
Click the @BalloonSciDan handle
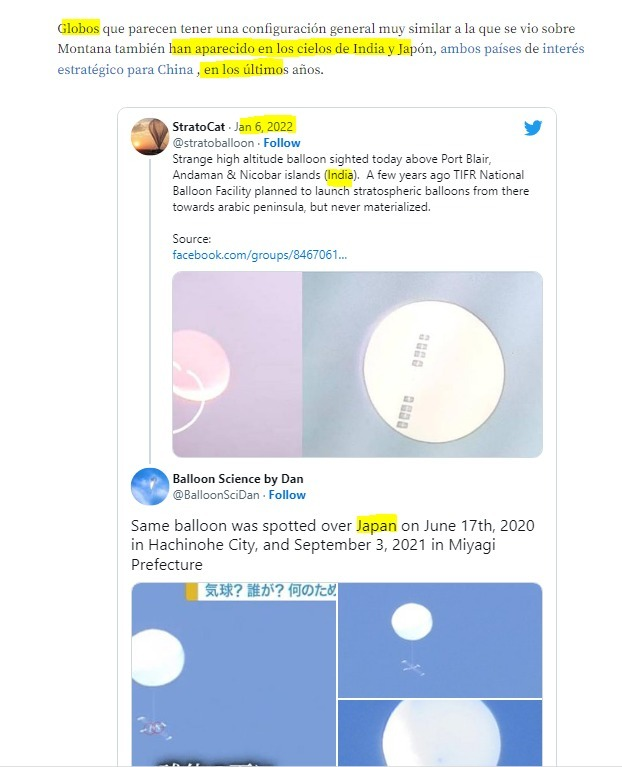point(216,495)
